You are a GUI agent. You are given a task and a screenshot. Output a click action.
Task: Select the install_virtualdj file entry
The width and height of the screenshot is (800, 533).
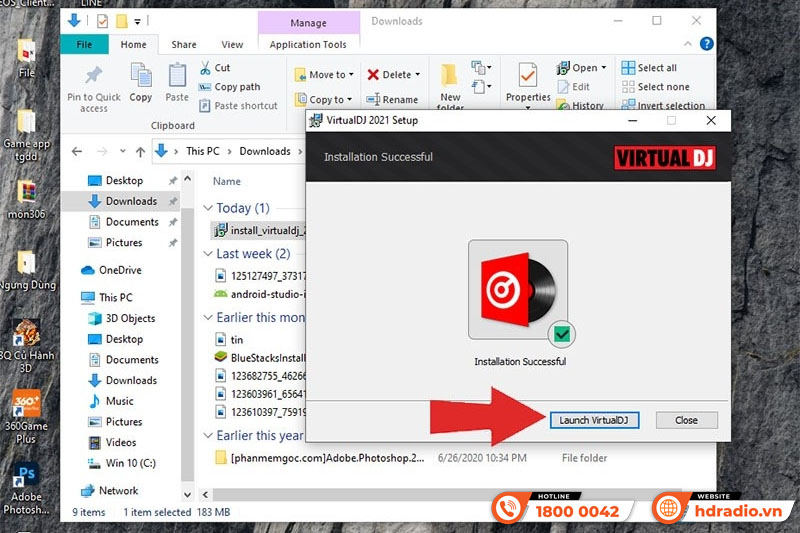(x=265, y=230)
